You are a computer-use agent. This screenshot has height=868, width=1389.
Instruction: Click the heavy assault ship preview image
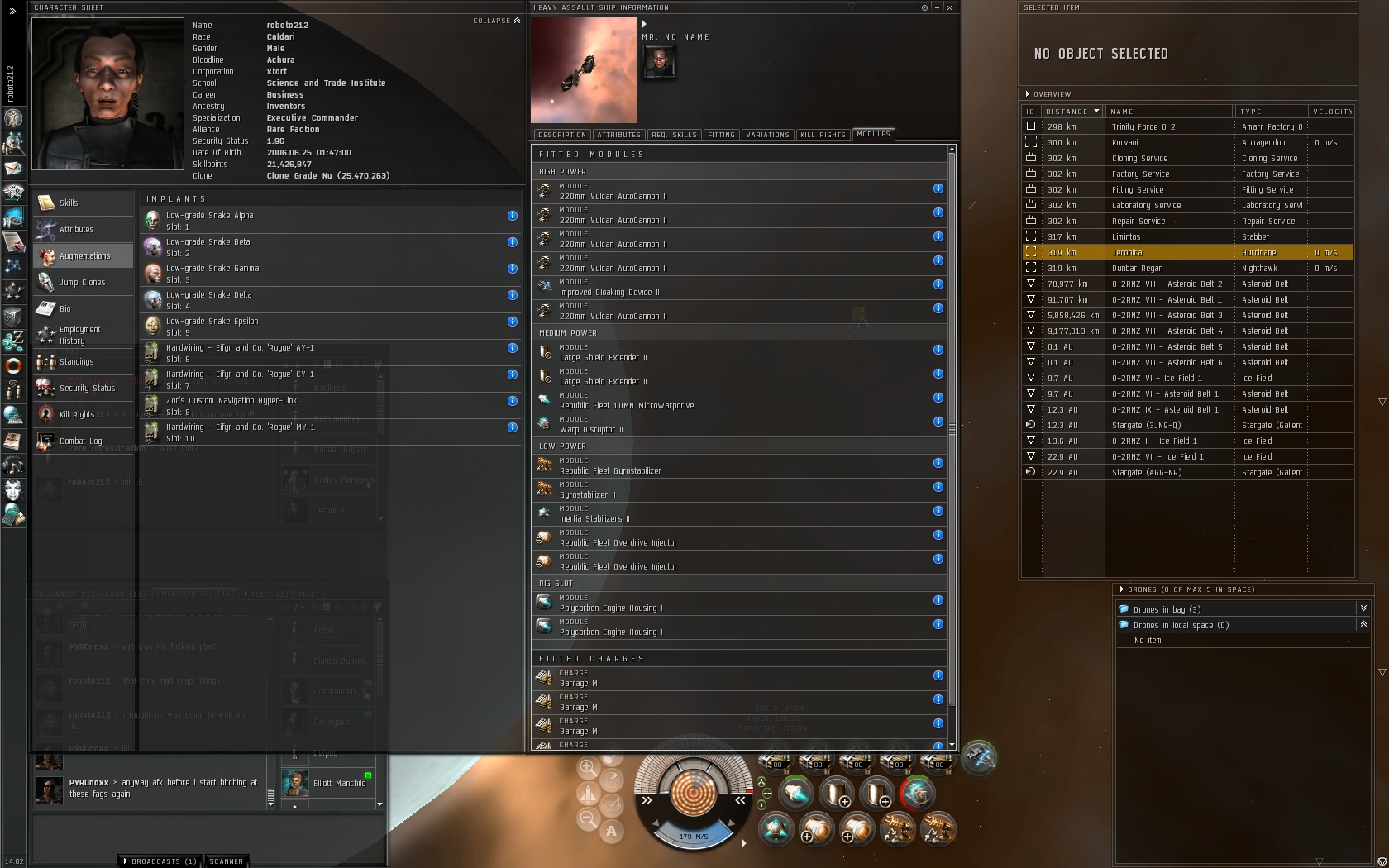pos(584,70)
